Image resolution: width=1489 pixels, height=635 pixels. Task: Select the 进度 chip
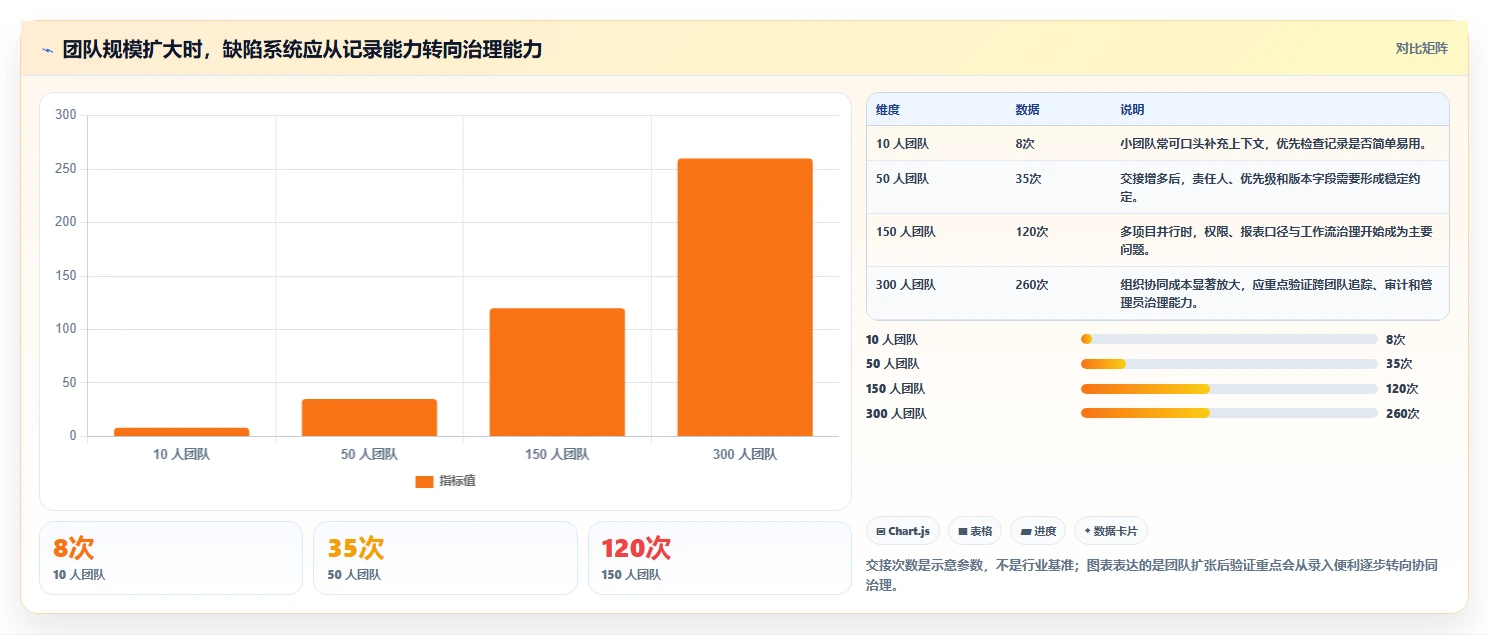pyautogui.click(x=1038, y=531)
